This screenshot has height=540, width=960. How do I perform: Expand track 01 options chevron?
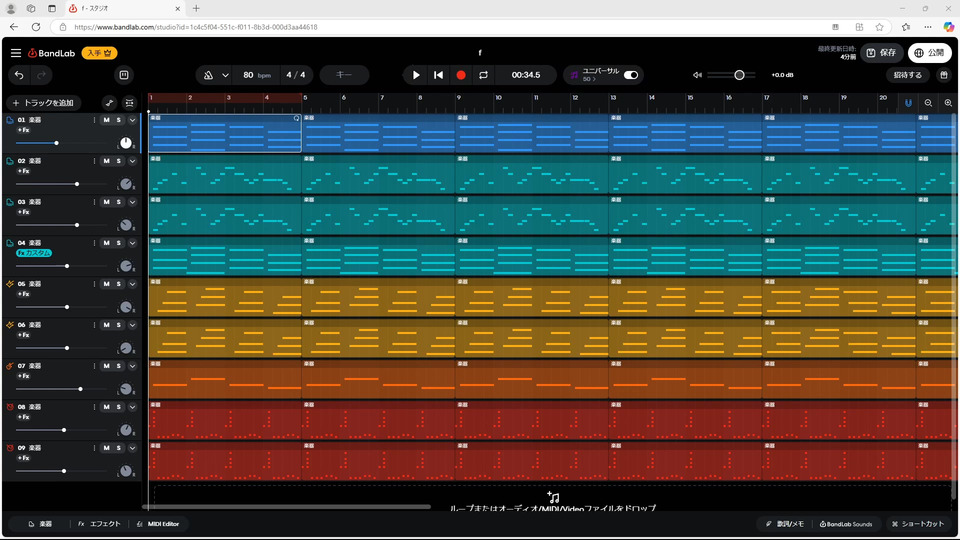tap(132, 120)
